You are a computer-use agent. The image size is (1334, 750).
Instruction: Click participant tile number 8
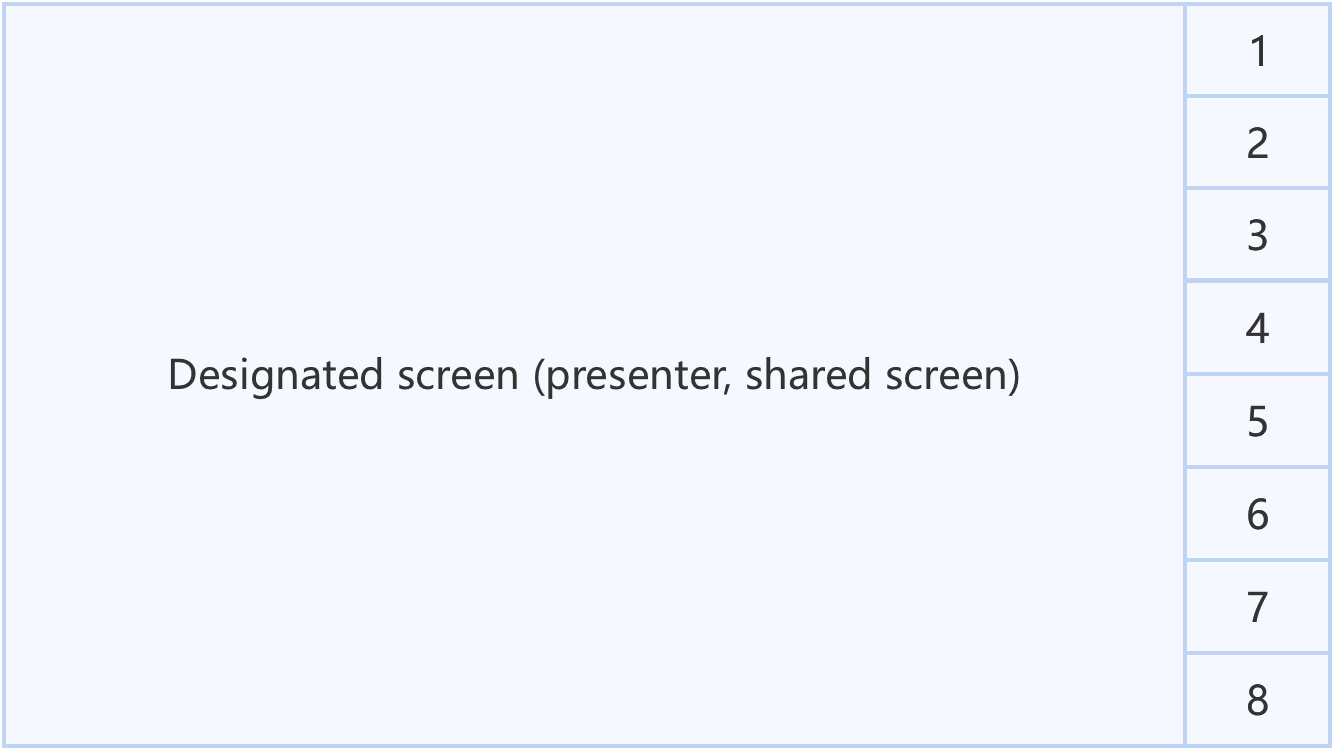[x=1257, y=700]
